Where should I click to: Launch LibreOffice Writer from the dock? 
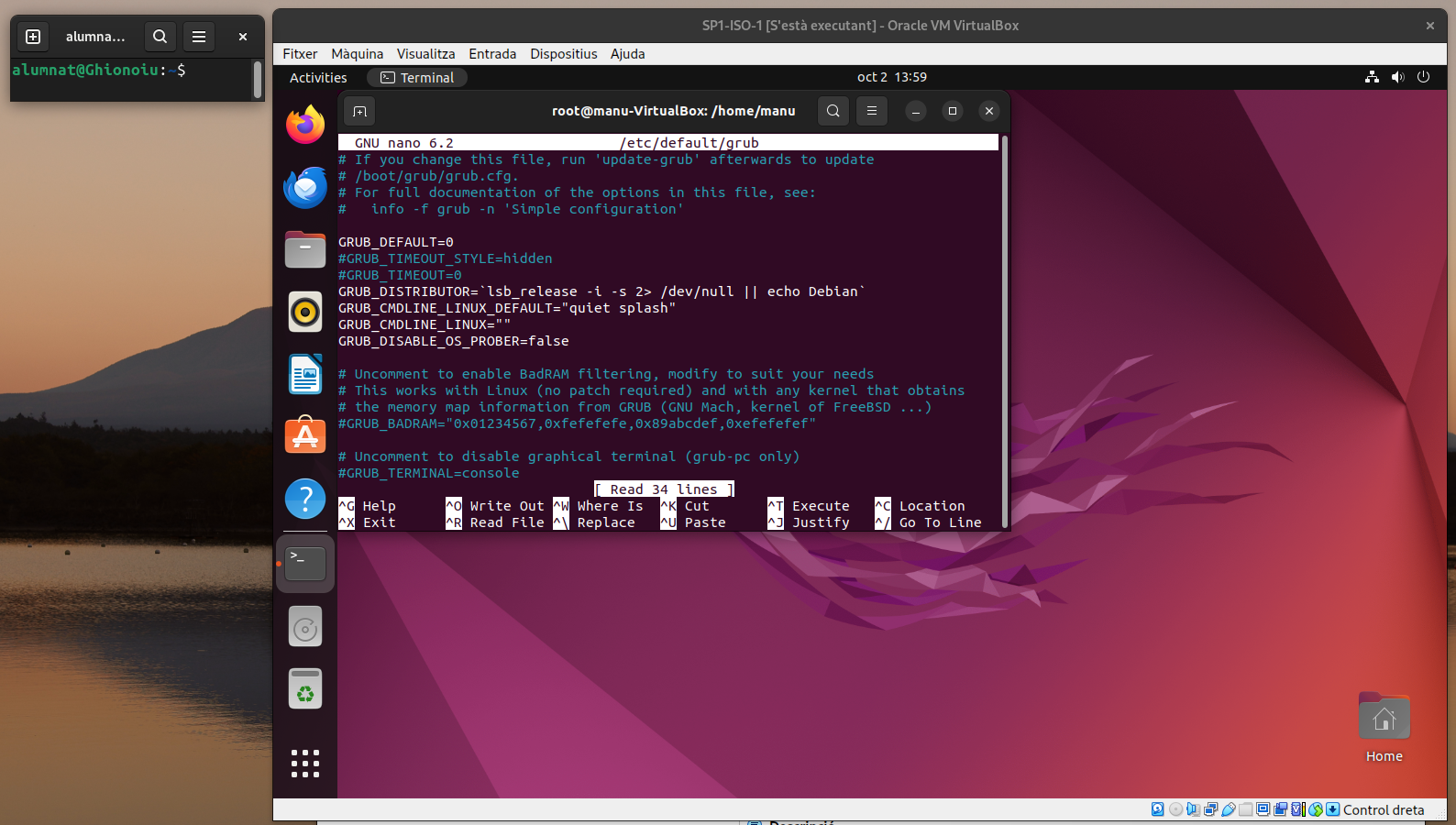305,374
